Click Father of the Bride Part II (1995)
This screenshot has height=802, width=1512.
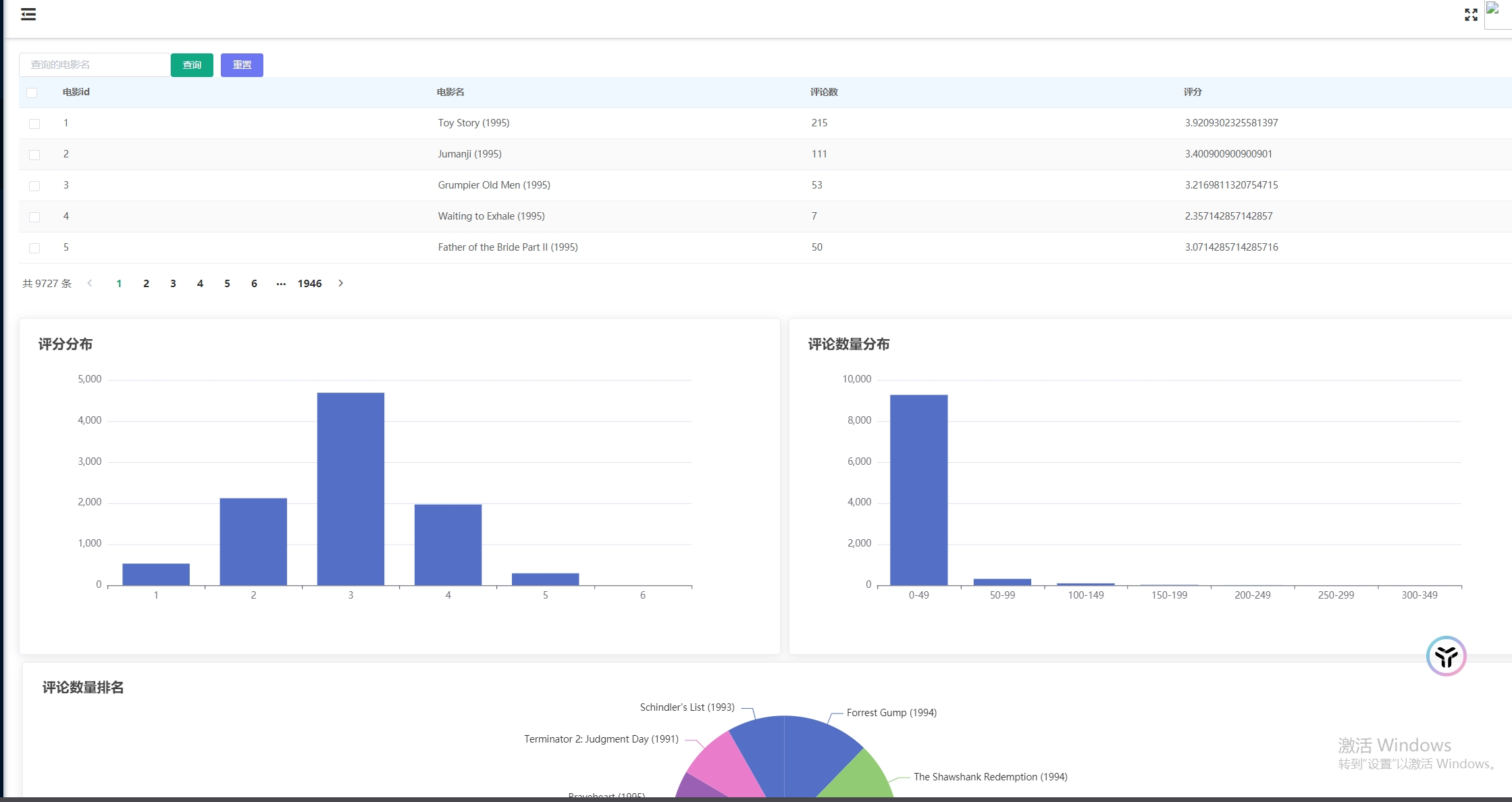coord(508,247)
